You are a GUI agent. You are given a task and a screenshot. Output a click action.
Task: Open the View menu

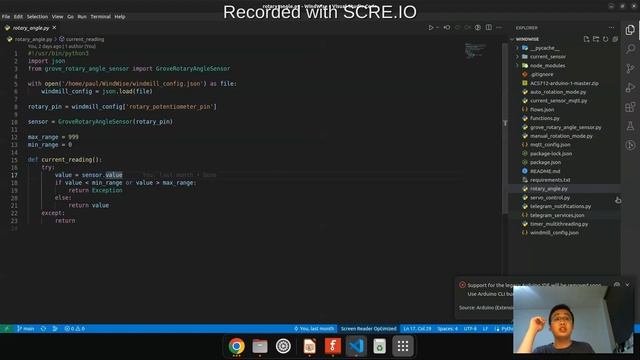(58, 17)
